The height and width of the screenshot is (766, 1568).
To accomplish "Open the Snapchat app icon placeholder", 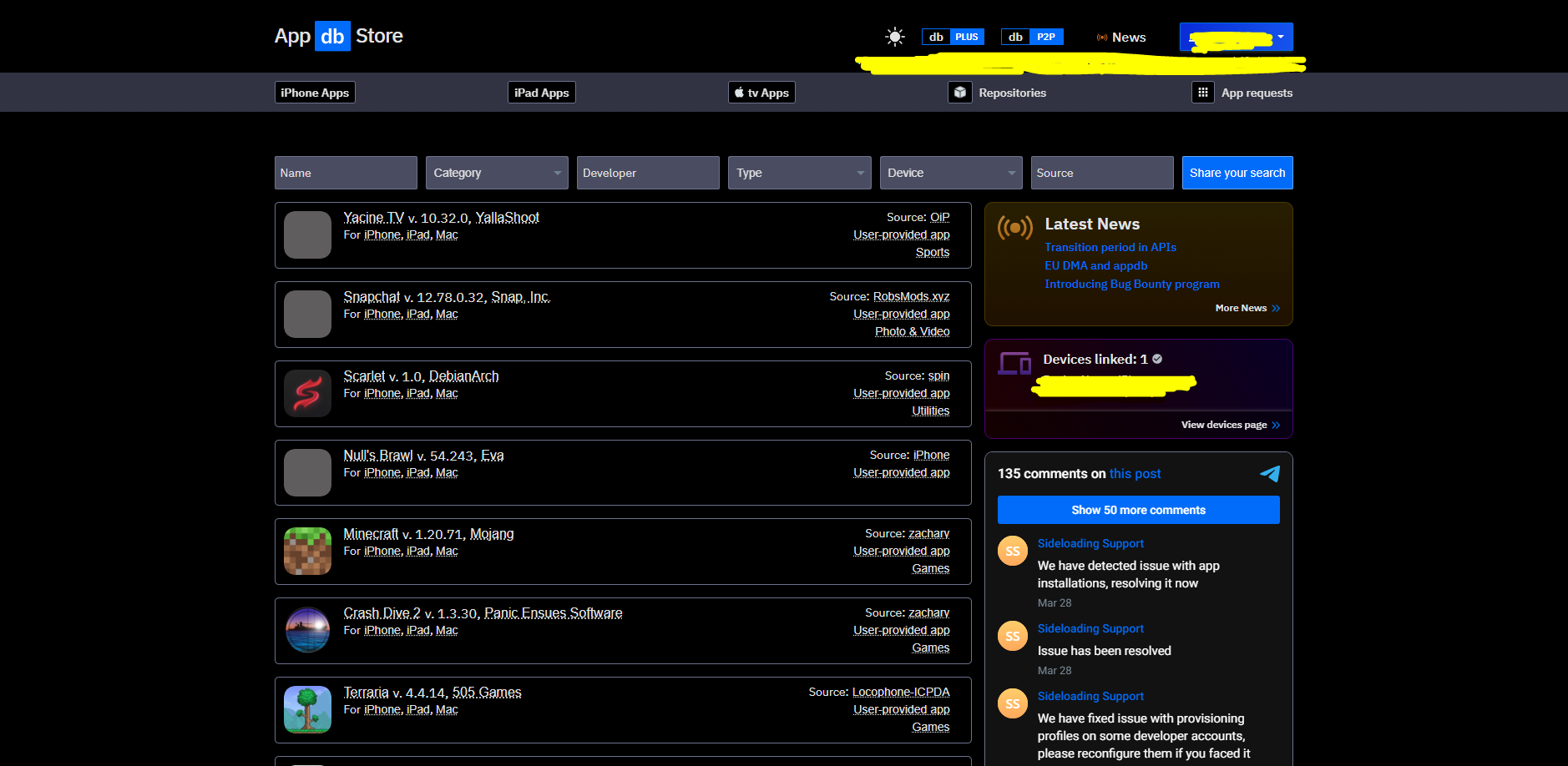I will pos(307,314).
